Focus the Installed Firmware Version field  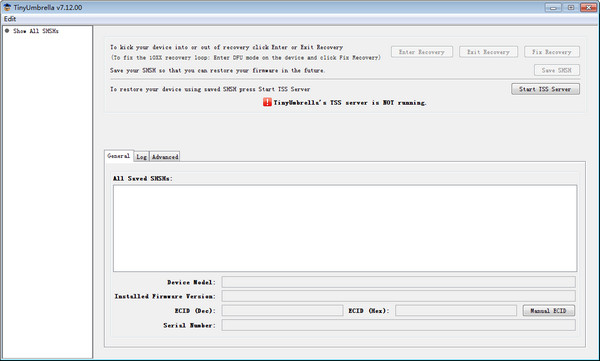click(x=398, y=296)
